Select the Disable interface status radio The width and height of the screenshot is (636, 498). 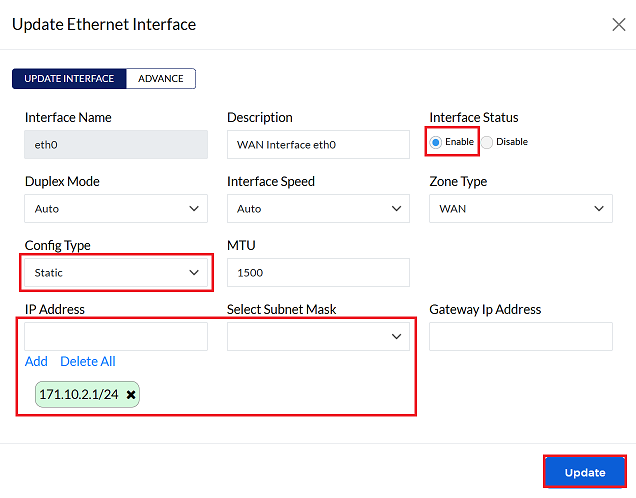(487, 142)
